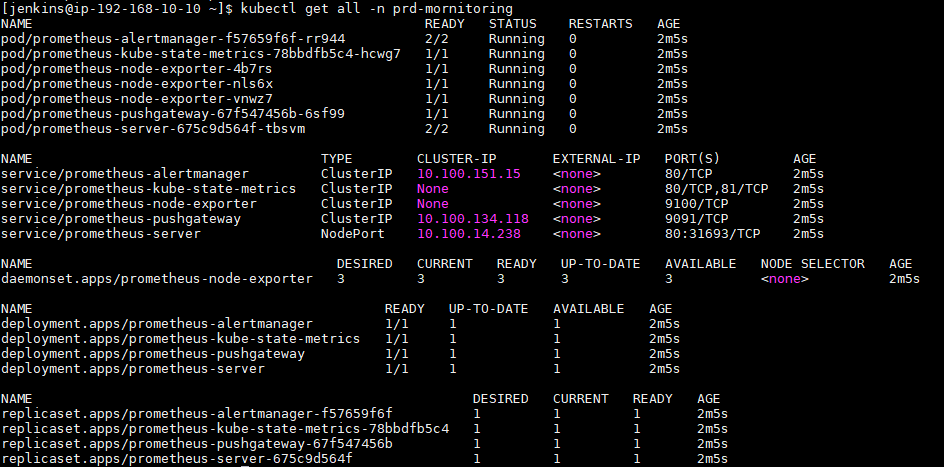
Task: Click the CURRENT header in replicaset table
Action: (581, 399)
